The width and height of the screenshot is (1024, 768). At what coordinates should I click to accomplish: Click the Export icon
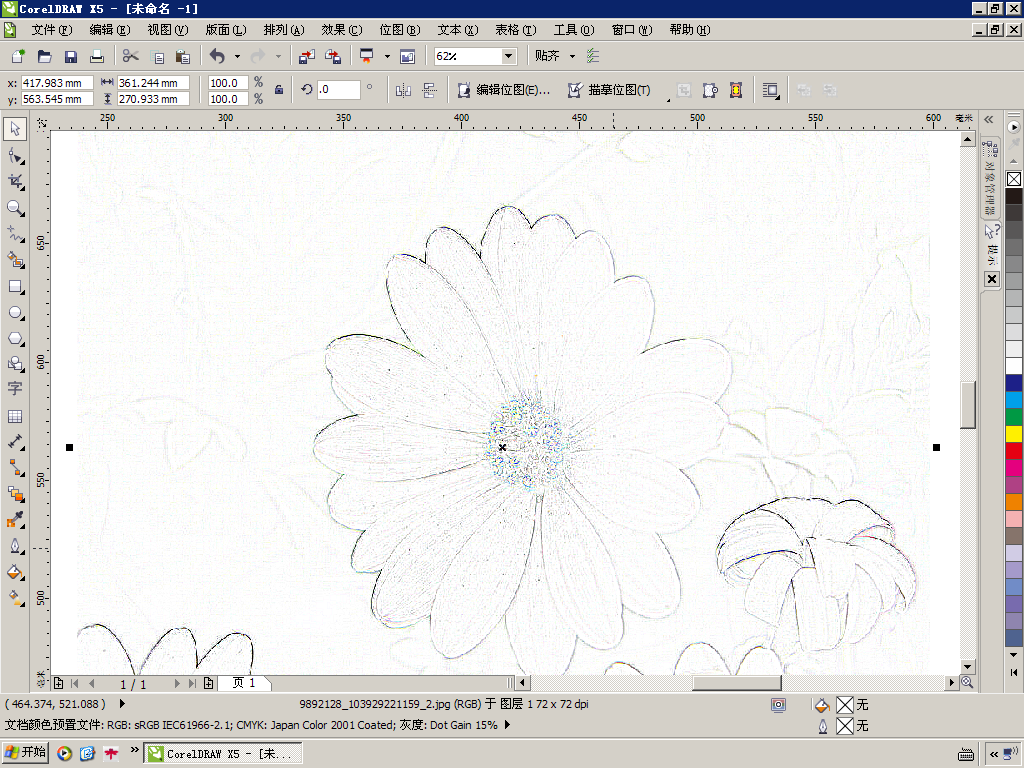333,56
